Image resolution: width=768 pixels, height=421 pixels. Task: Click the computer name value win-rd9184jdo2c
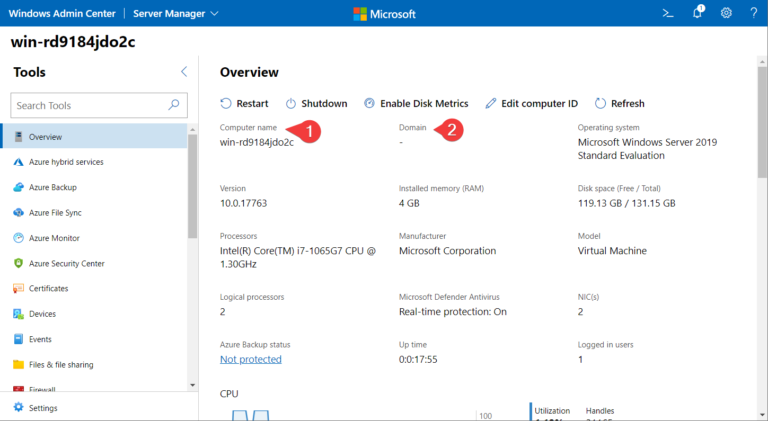click(257, 142)
